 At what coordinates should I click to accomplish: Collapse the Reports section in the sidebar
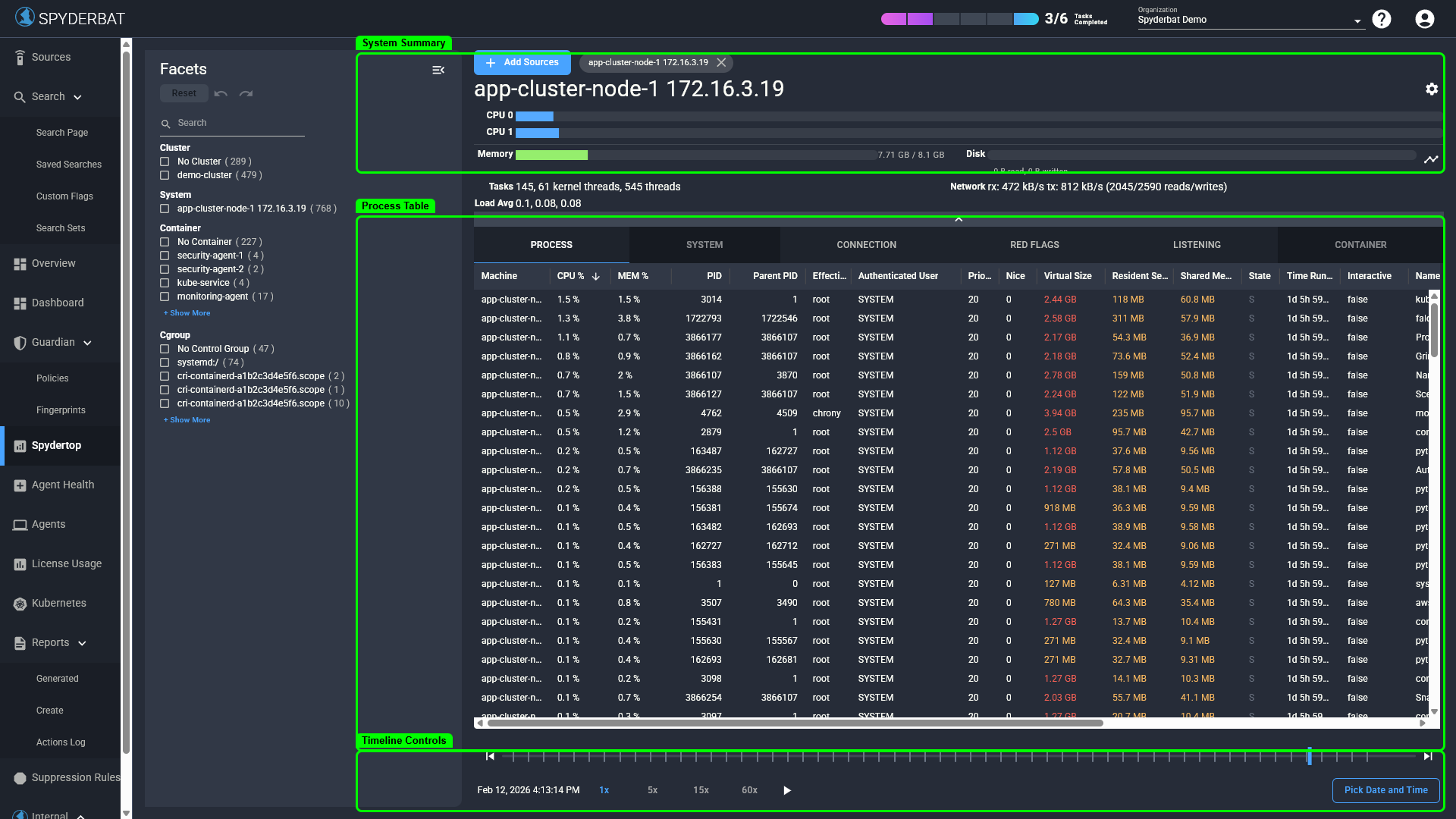(83, 642)
